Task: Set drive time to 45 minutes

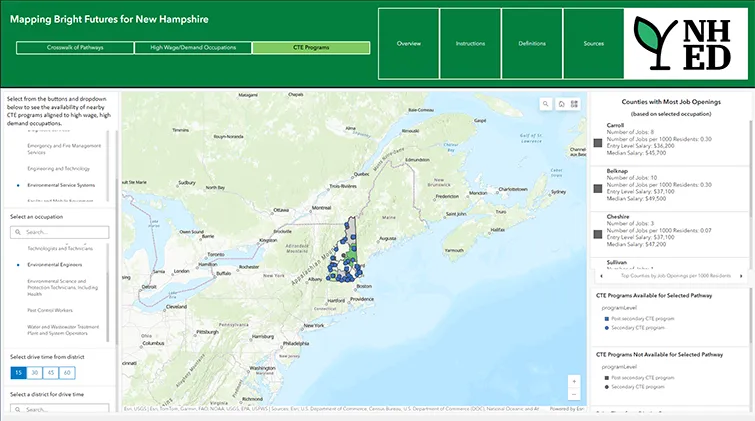Action: (x=51, y=373)
